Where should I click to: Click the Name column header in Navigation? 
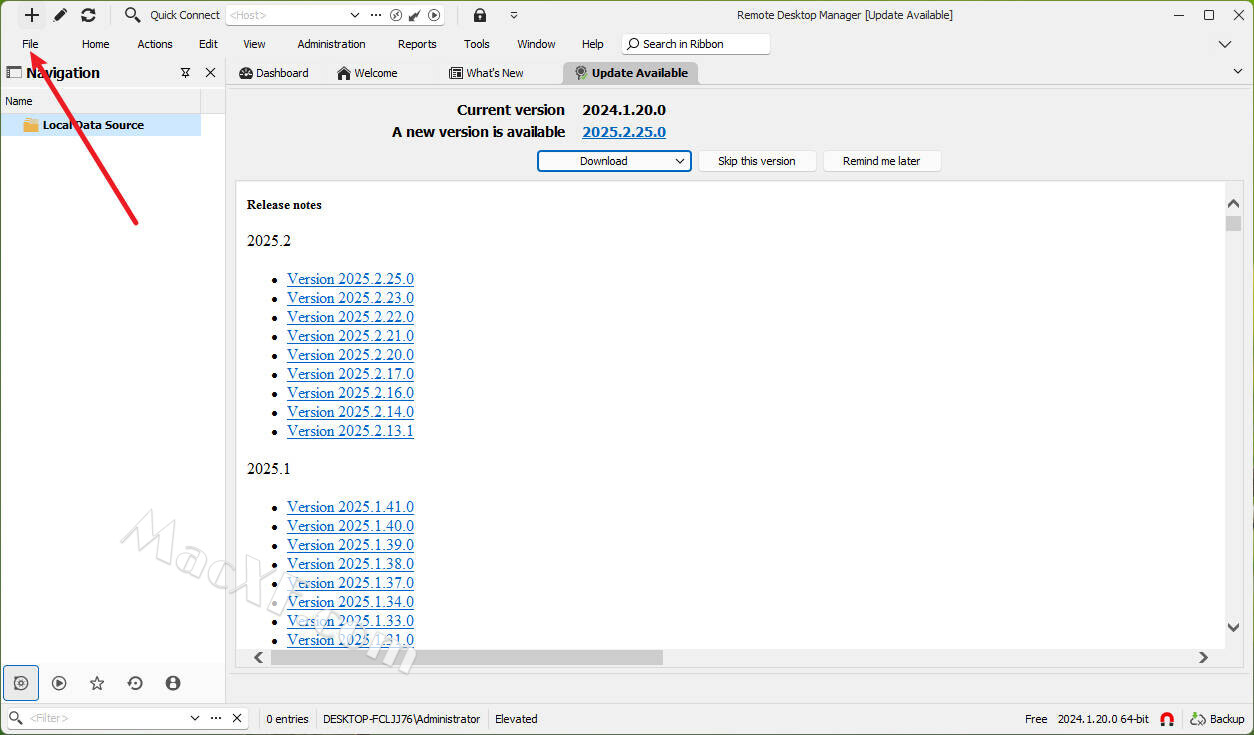point(101,101)
